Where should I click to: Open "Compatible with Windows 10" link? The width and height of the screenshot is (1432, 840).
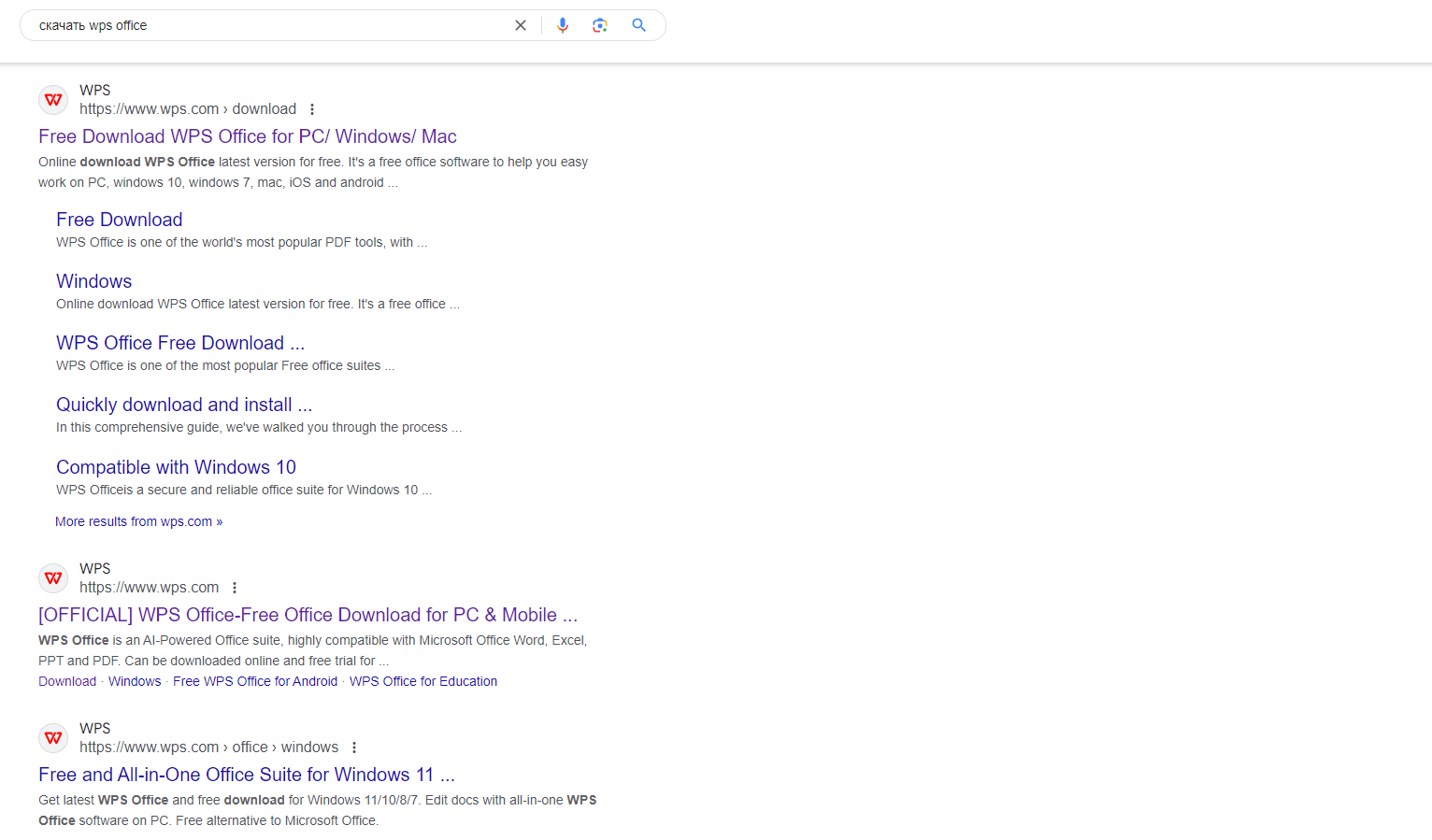click(176, 467)
